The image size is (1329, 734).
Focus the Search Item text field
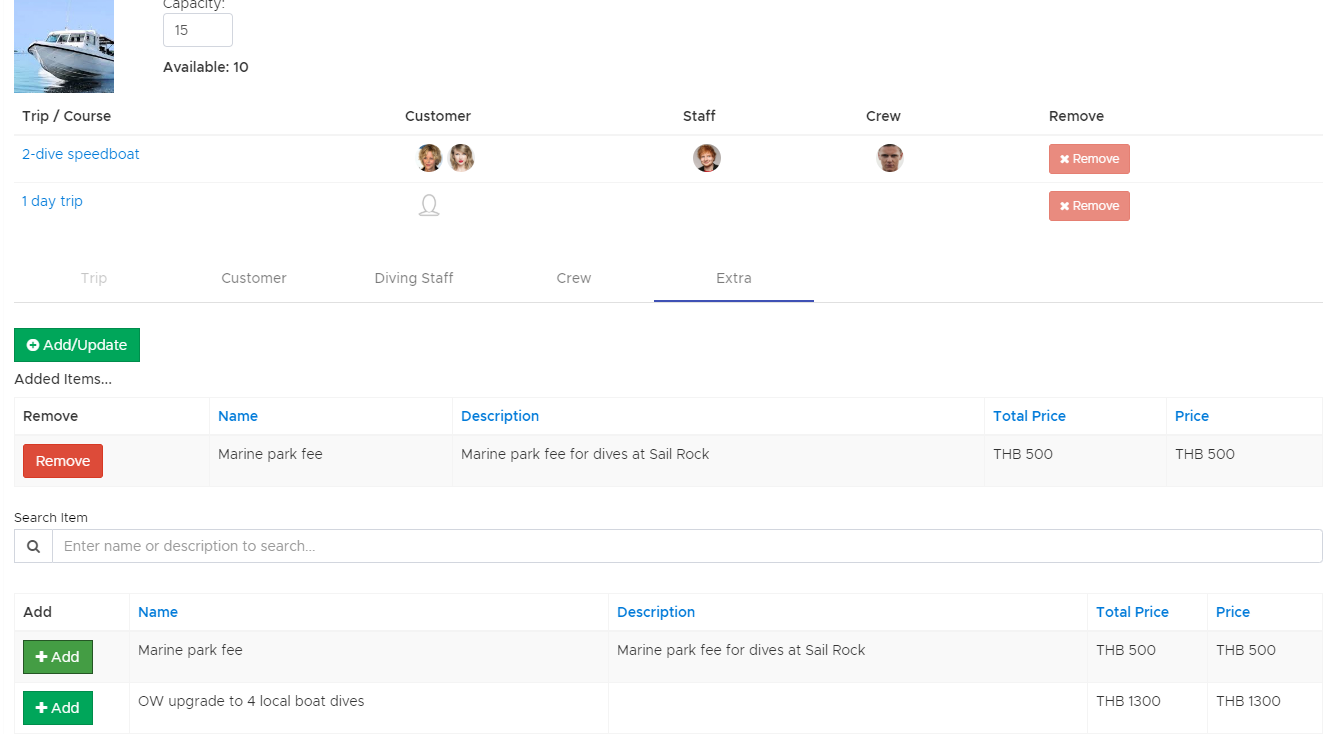click(x=687, y=546)
